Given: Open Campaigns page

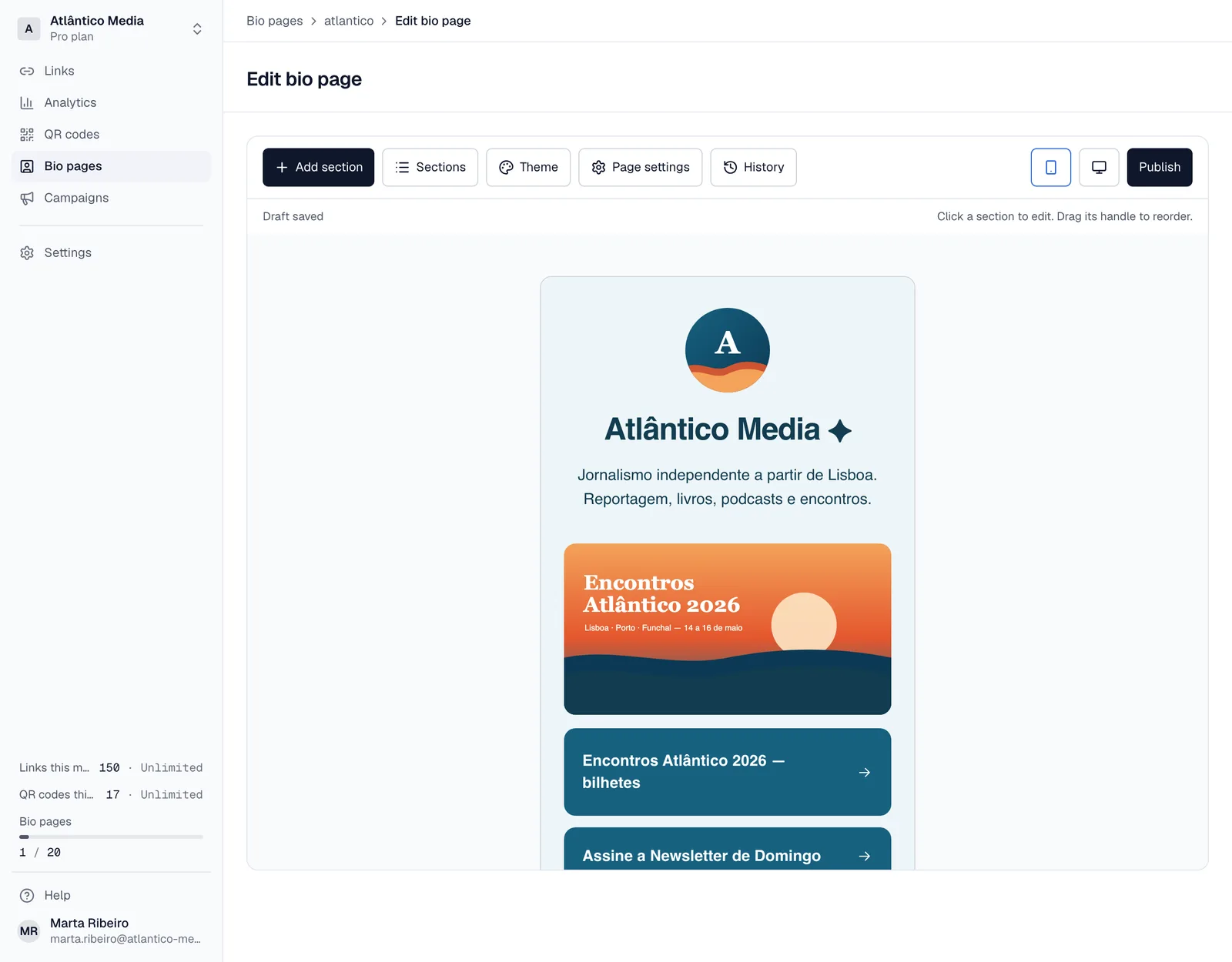Looking at the screenshot, I should (112, 198).
